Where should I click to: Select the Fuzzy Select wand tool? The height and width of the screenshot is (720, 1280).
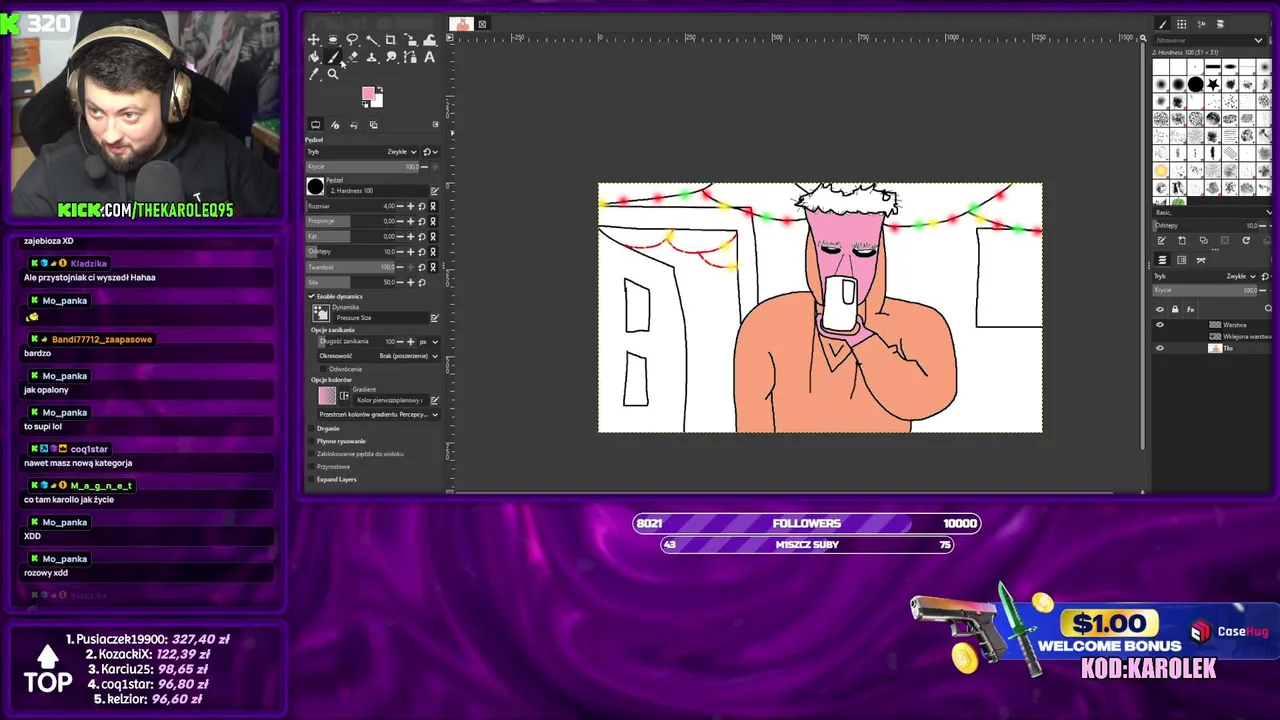372,40
